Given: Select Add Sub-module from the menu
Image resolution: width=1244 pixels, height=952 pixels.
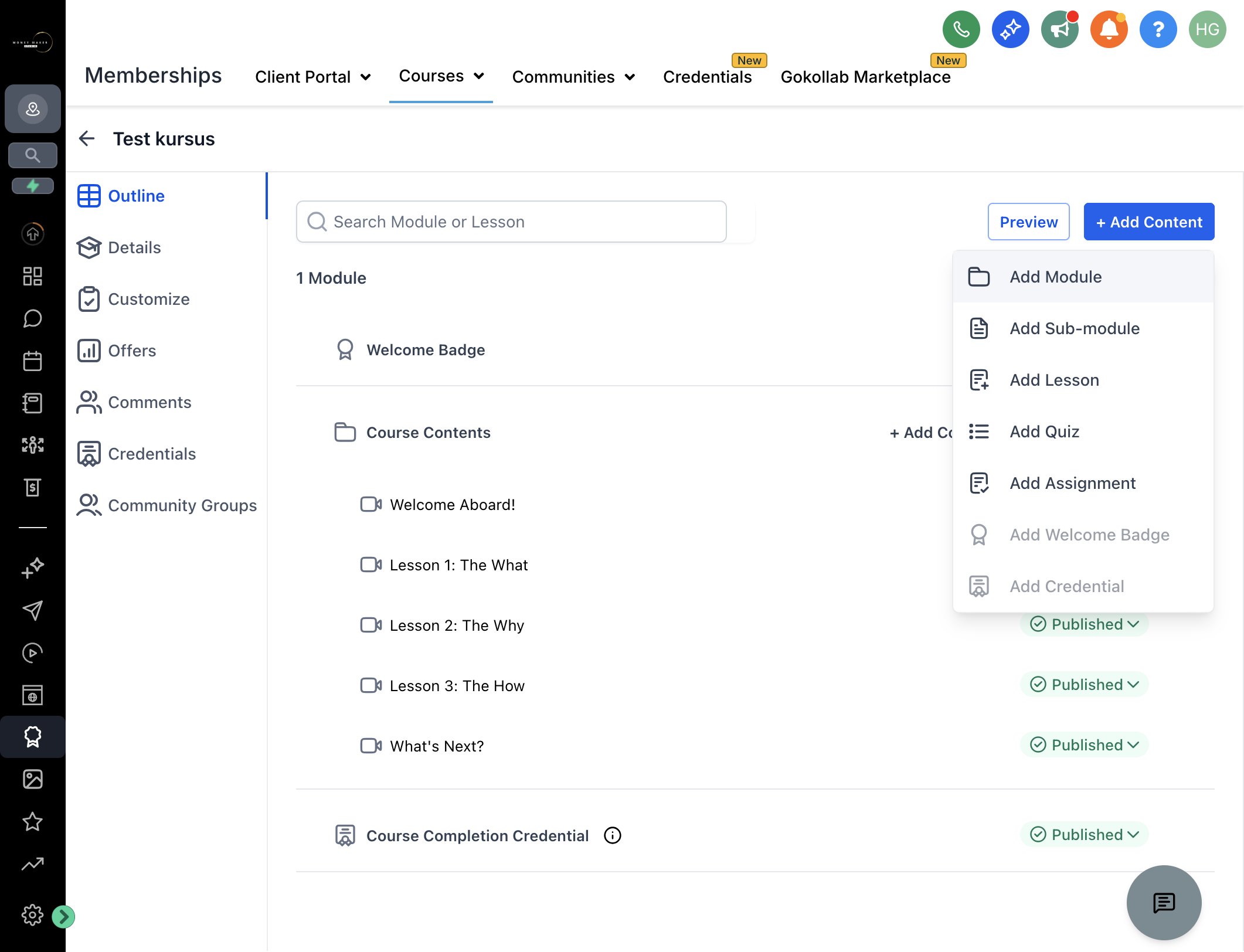Looking at the screenshot, I should pyautogui.click(x=1083, y=328).
